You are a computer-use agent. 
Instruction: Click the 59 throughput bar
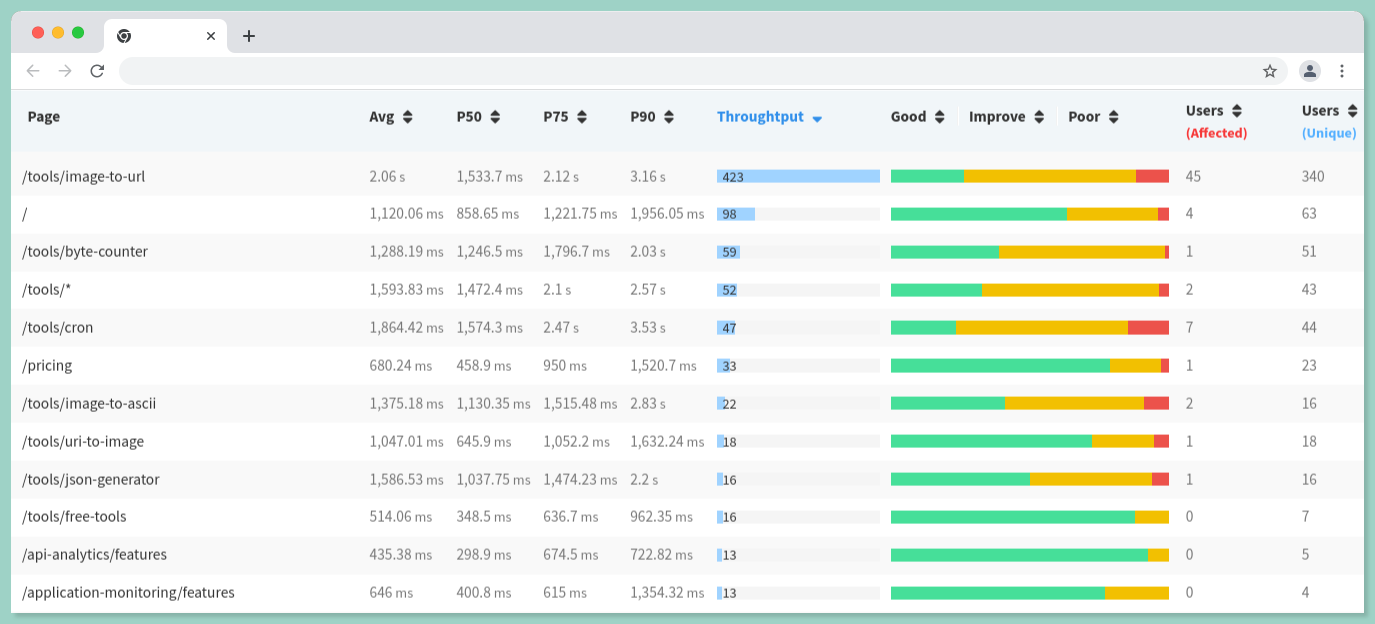click(728, 252)
